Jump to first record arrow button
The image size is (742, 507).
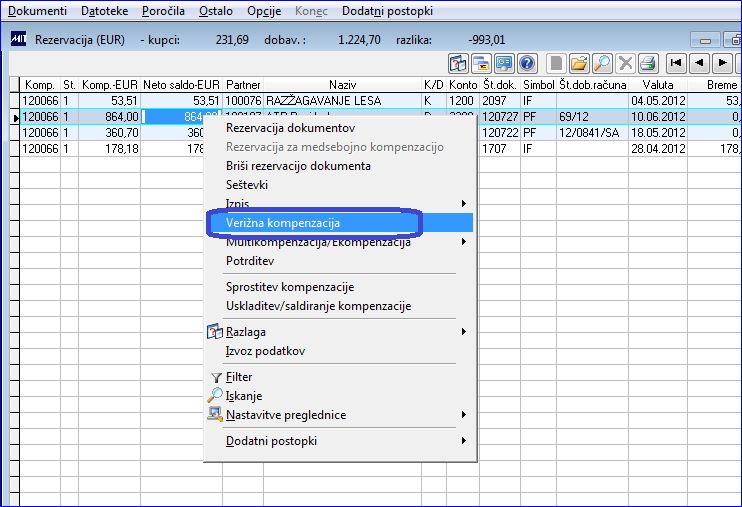pyautogui.click(x=676, y=63)
